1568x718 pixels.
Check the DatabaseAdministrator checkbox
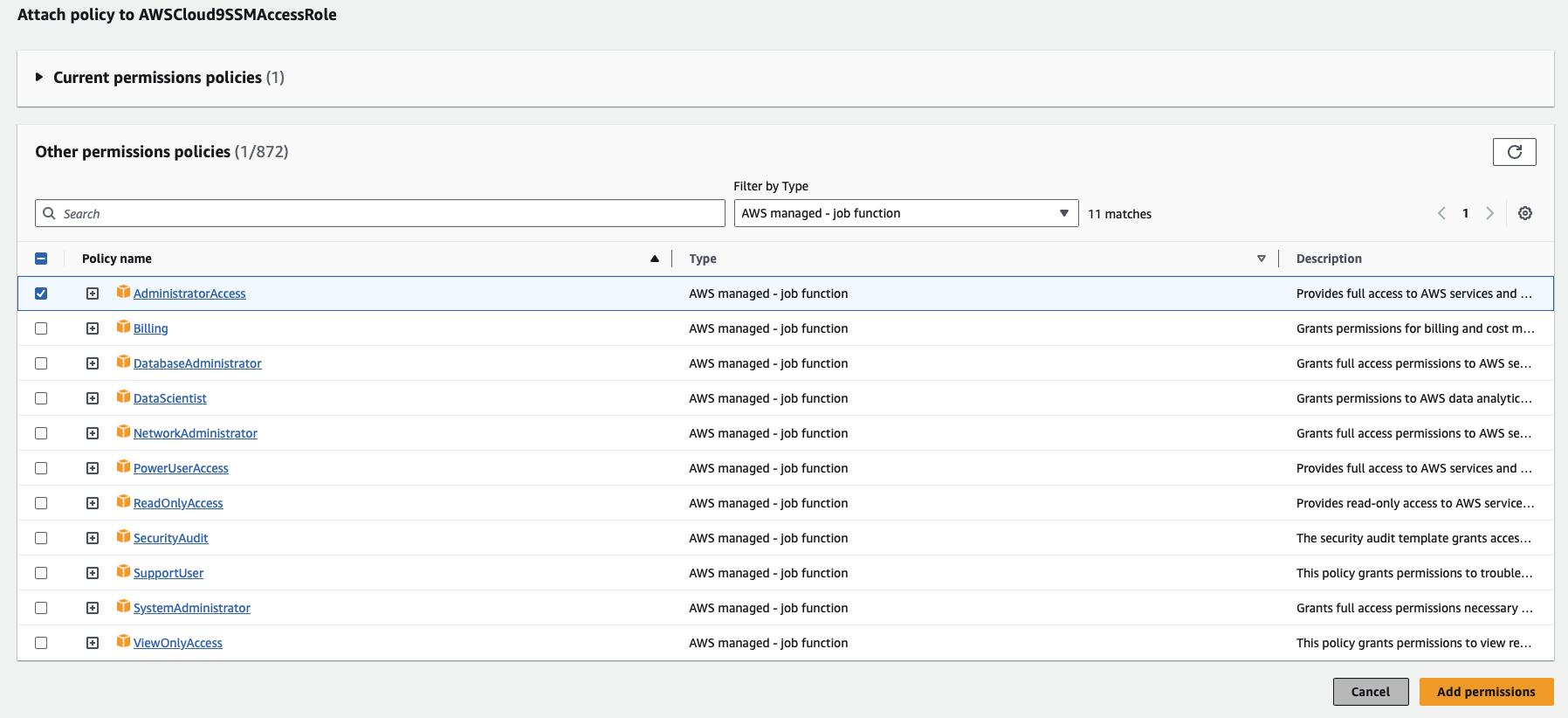click(x=41, y=363)
